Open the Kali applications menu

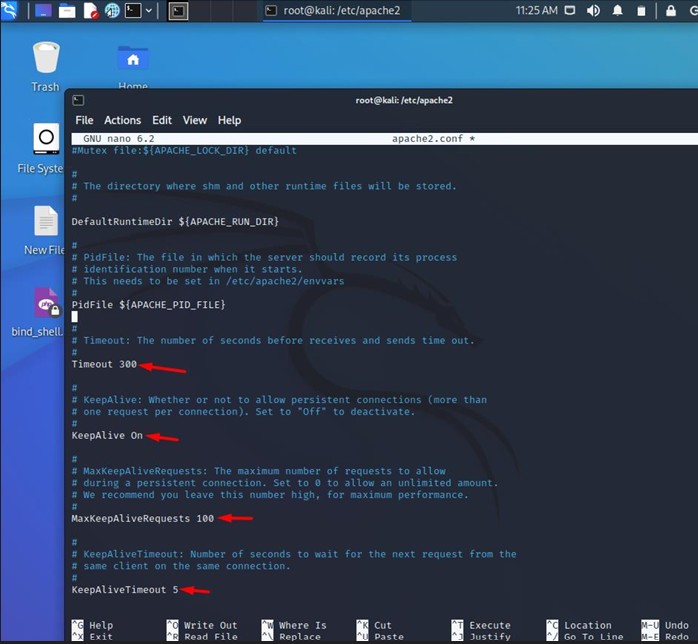point(13,11)
